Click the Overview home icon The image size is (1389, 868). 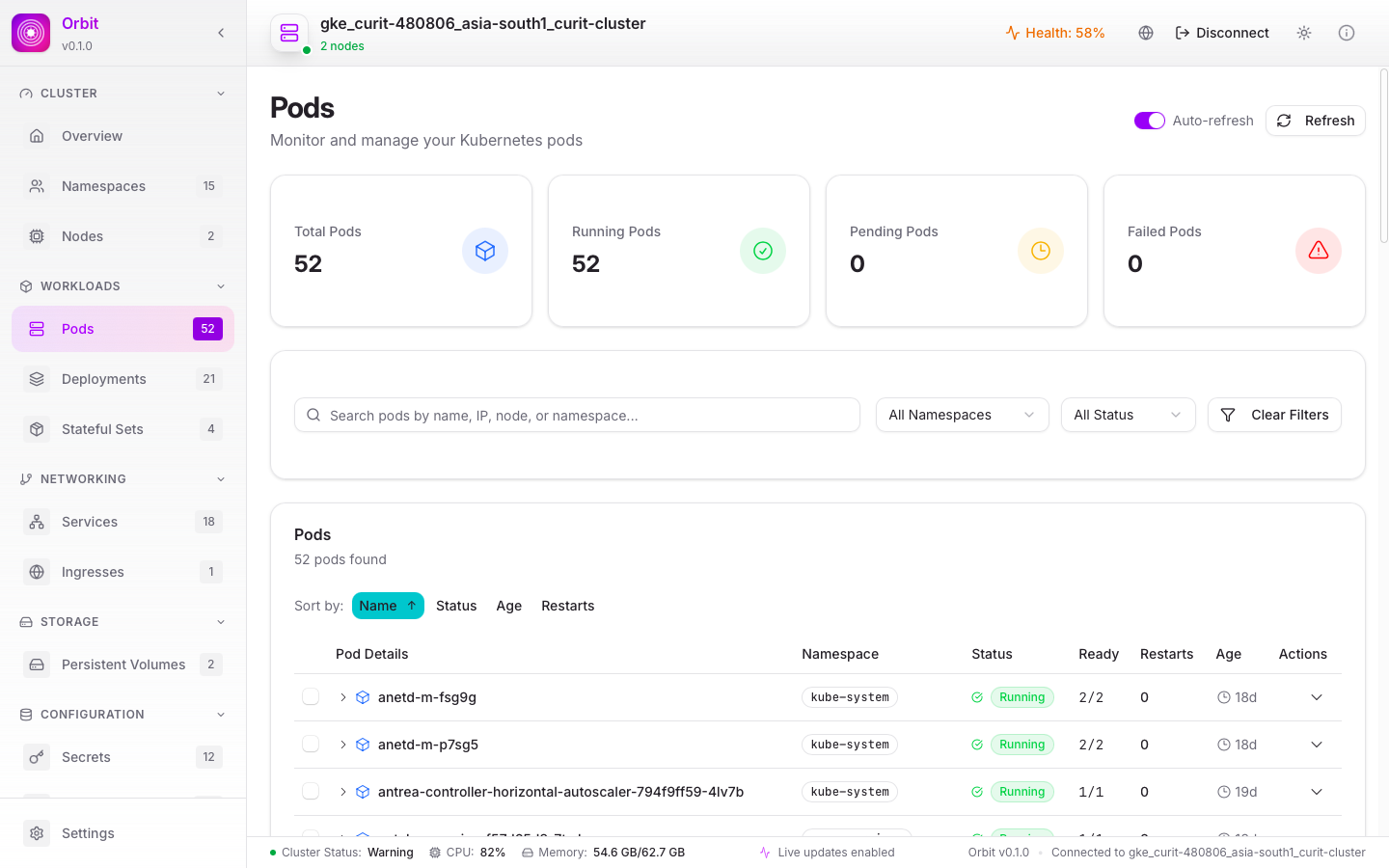pyautogui.click(x=37, y=136)
